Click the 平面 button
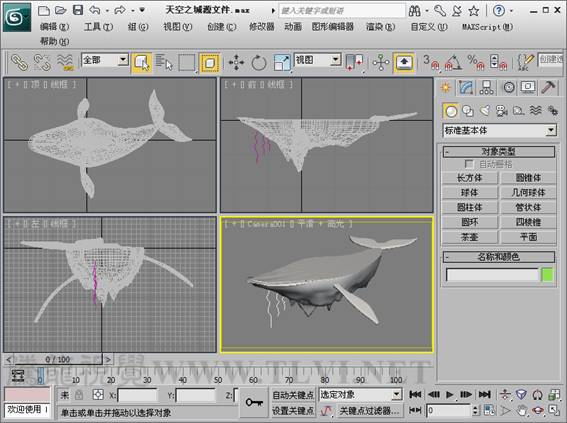The height and width of the screenshot is (423, 567). (528, 237)
